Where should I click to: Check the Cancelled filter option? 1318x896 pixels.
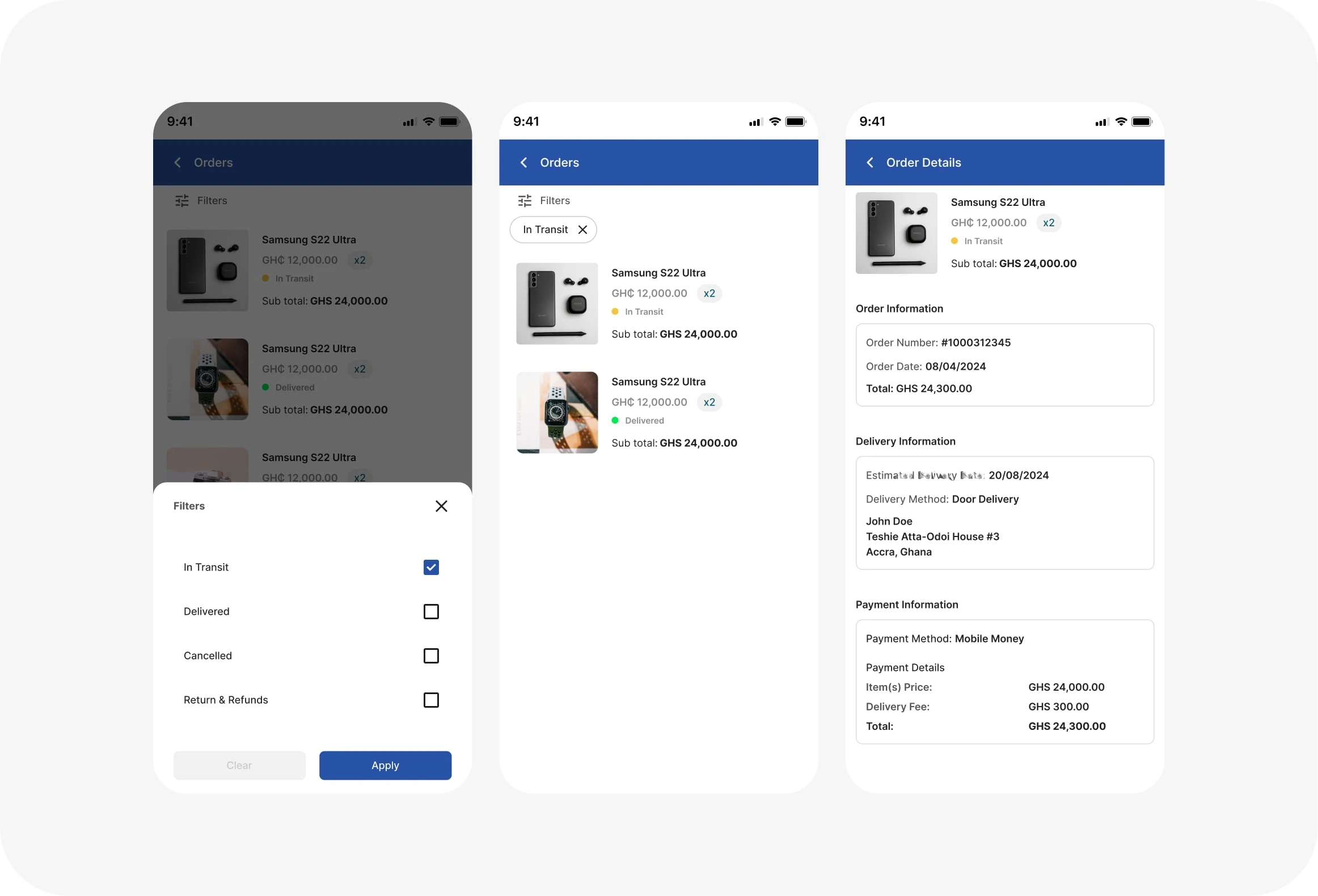tap(431, 656)
